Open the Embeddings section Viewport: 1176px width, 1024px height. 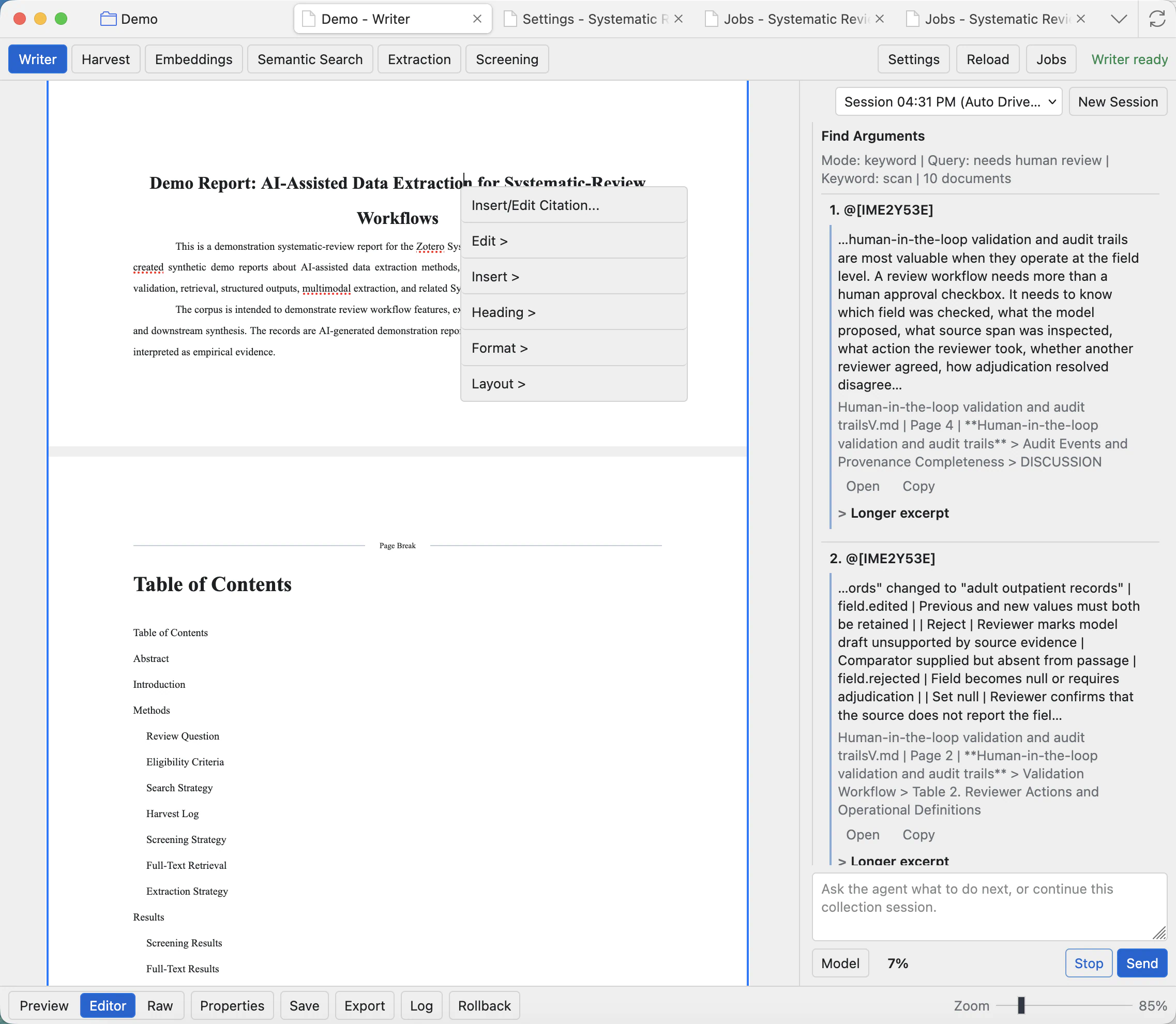194,59
